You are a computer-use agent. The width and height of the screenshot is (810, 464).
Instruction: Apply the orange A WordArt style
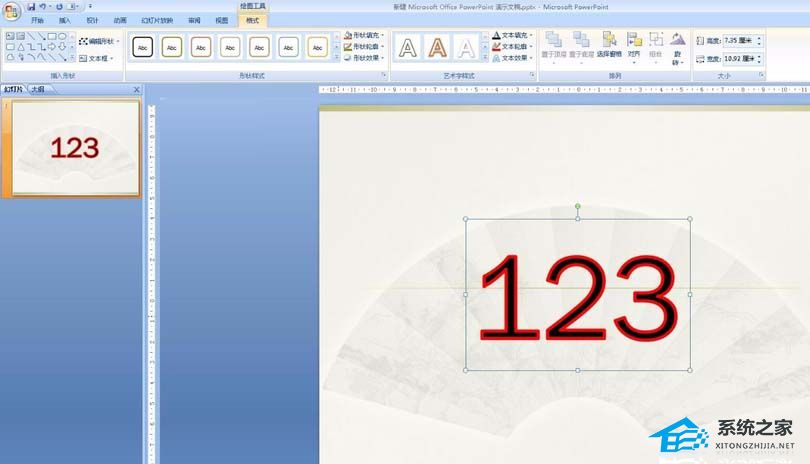pyautogui.click(x=438, y=48)
